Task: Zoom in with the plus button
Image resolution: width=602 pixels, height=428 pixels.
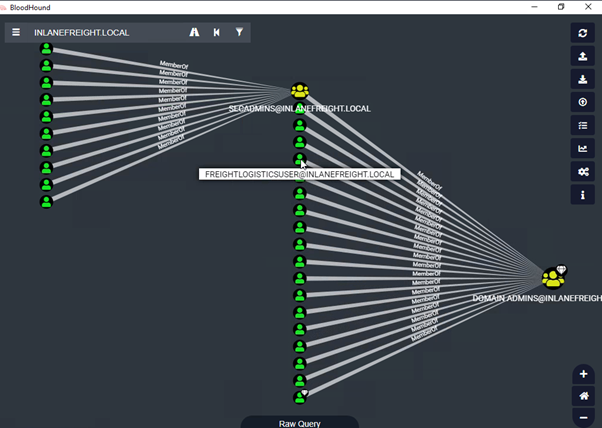Action: pos(584,374)
